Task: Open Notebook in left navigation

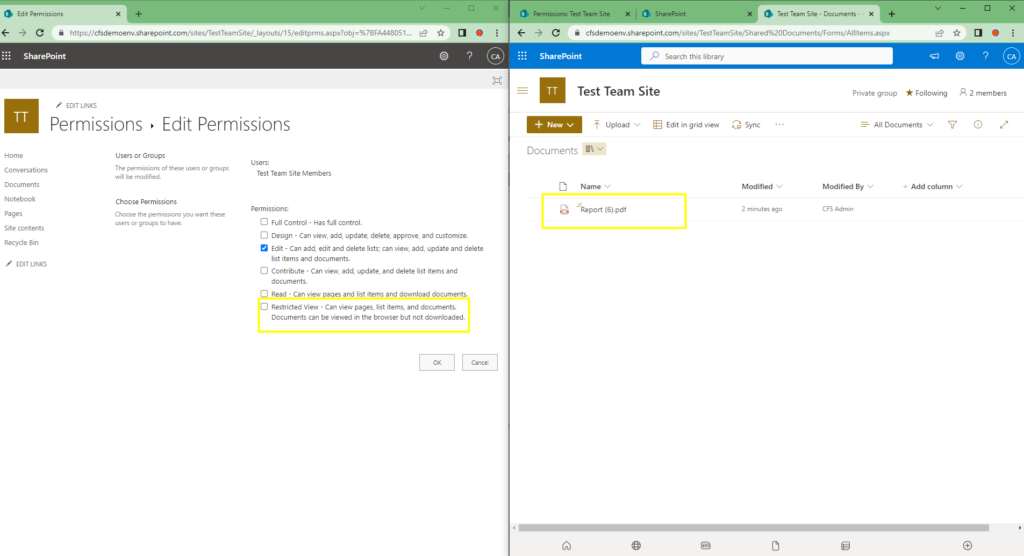Action: [20, 199]
